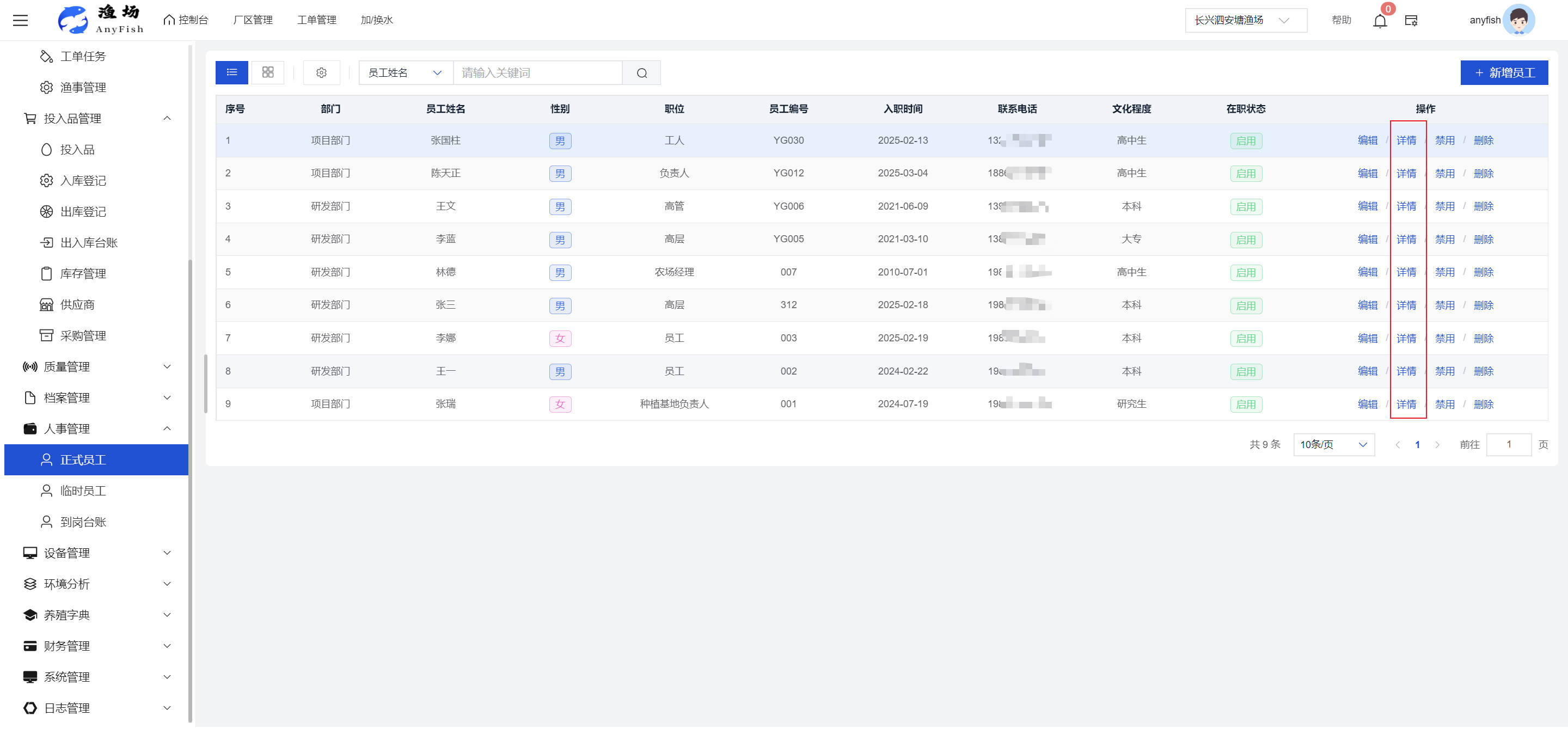The image size is (1568, 735).
Task: Switch to grid card view
Action: pyautogui.click(x=268, y=72)
